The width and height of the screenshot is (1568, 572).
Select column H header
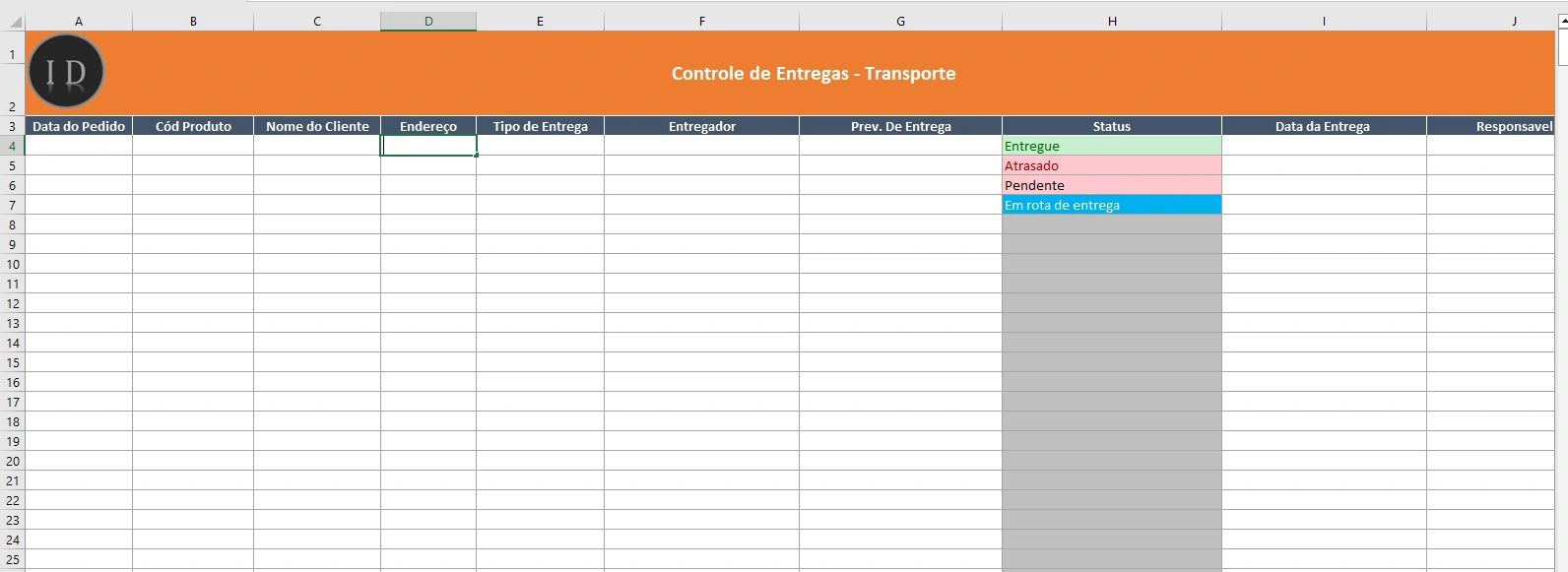[1112, 21]
